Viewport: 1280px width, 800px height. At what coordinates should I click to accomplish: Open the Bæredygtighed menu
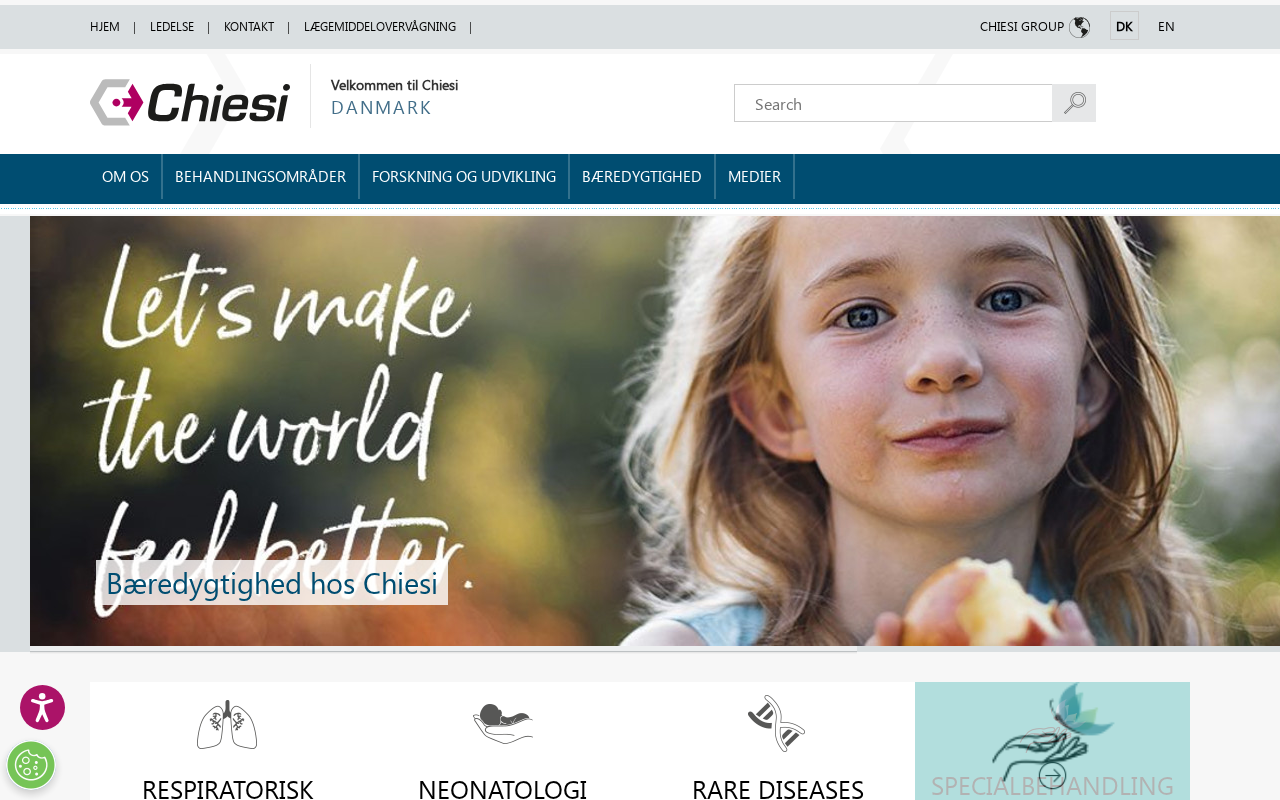(x=642, y=176)
